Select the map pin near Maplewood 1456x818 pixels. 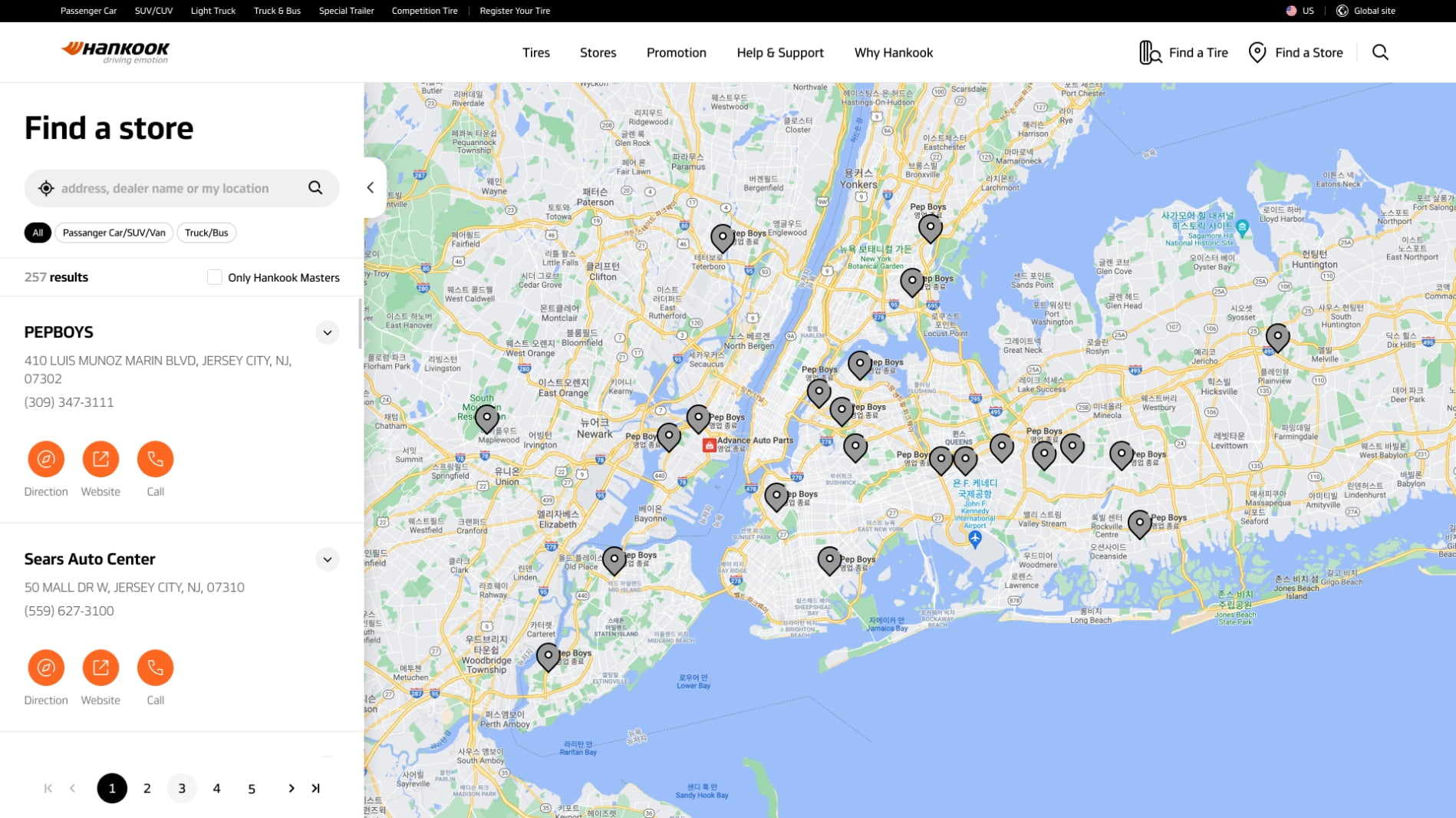coord(486,419)
